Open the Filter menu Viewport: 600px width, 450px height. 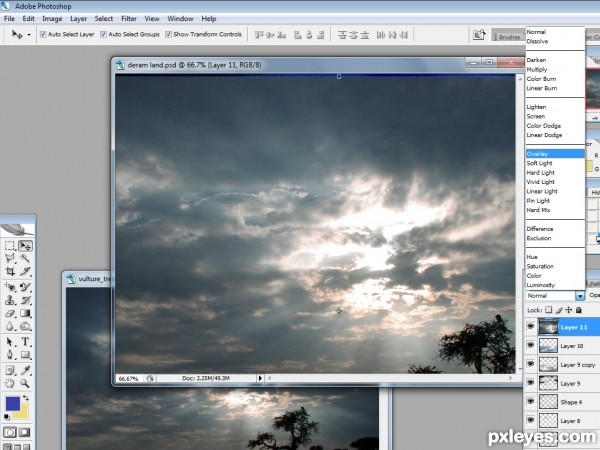[129, 18]
